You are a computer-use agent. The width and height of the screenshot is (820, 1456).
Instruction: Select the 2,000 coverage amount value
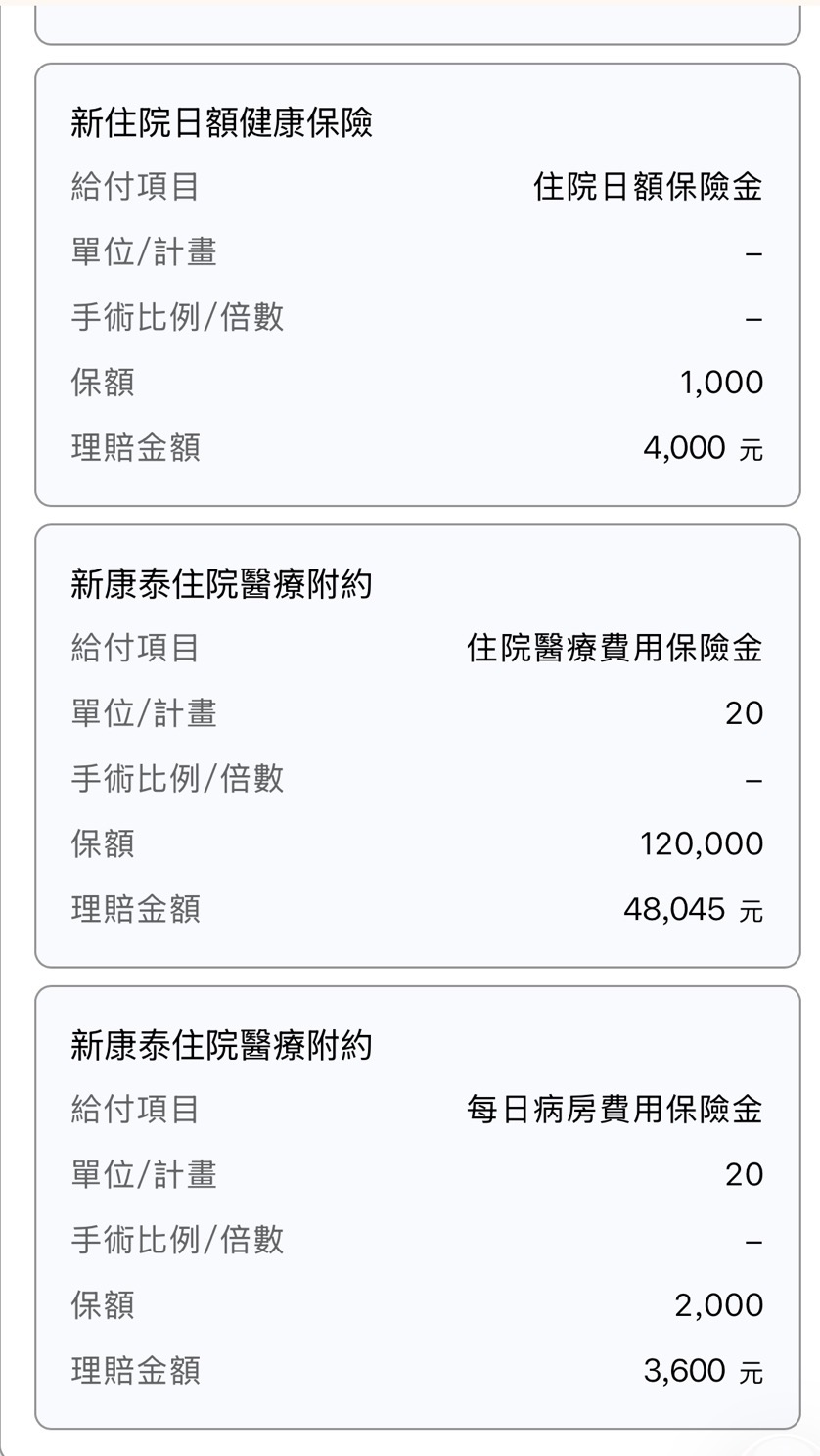pyautogui.click(x=718, y=1305)
